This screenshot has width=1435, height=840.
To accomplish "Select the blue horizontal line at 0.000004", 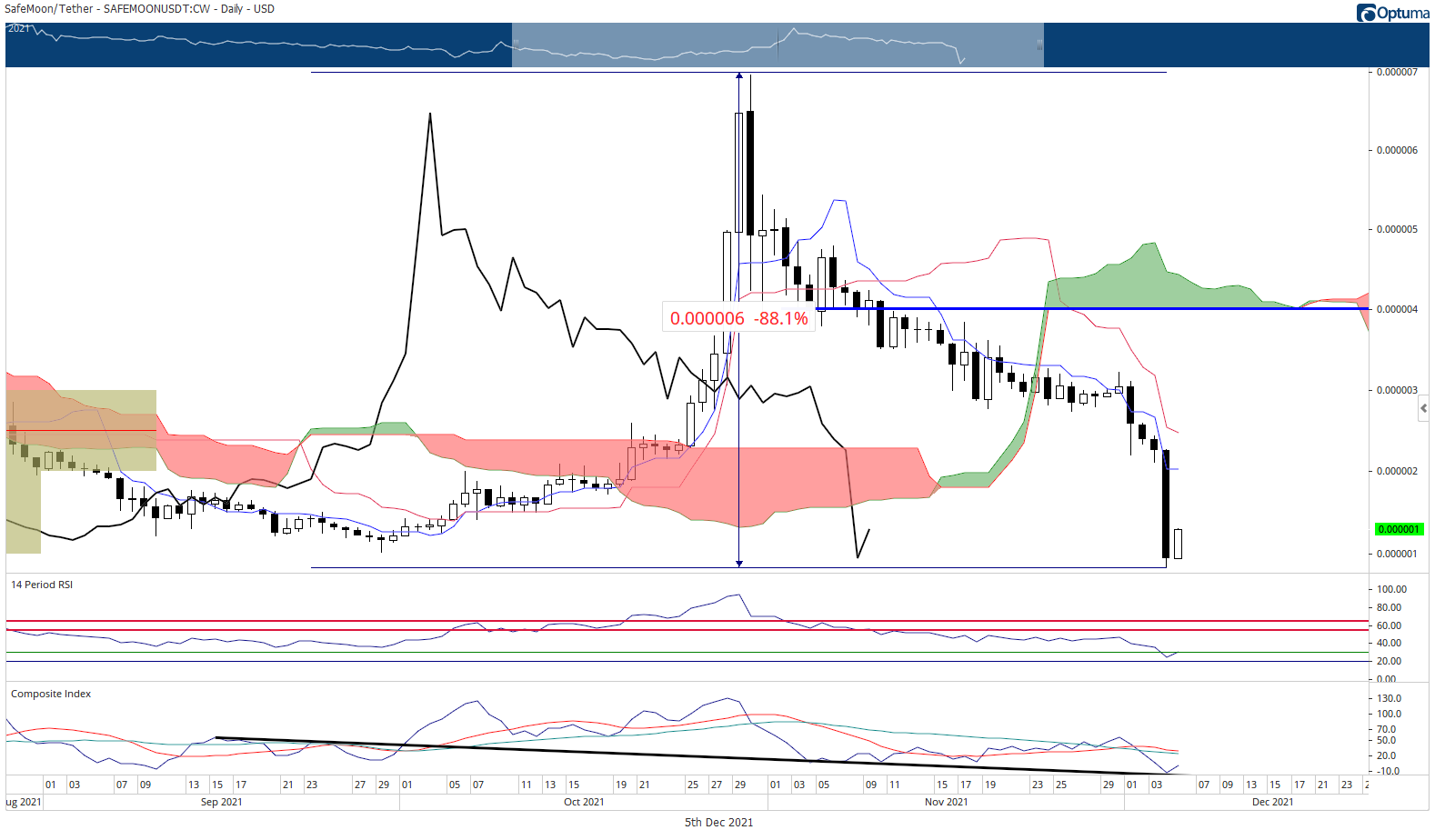I will tap(1091, 309).
